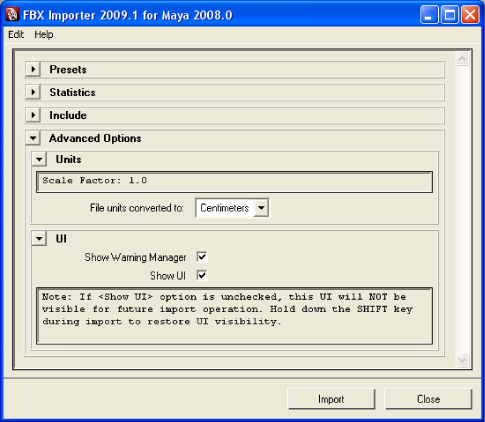The image size is (485, 422).
Task: Expand the Presets section arrow
Action: tap(33, 69)
